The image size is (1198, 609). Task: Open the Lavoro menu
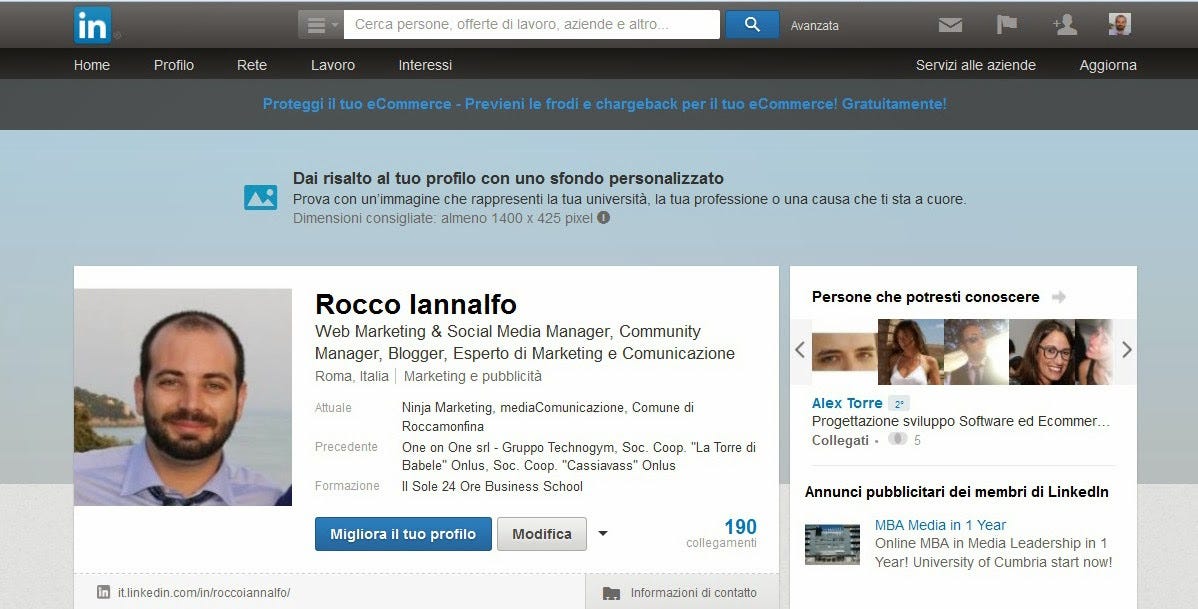pos(332,65)
